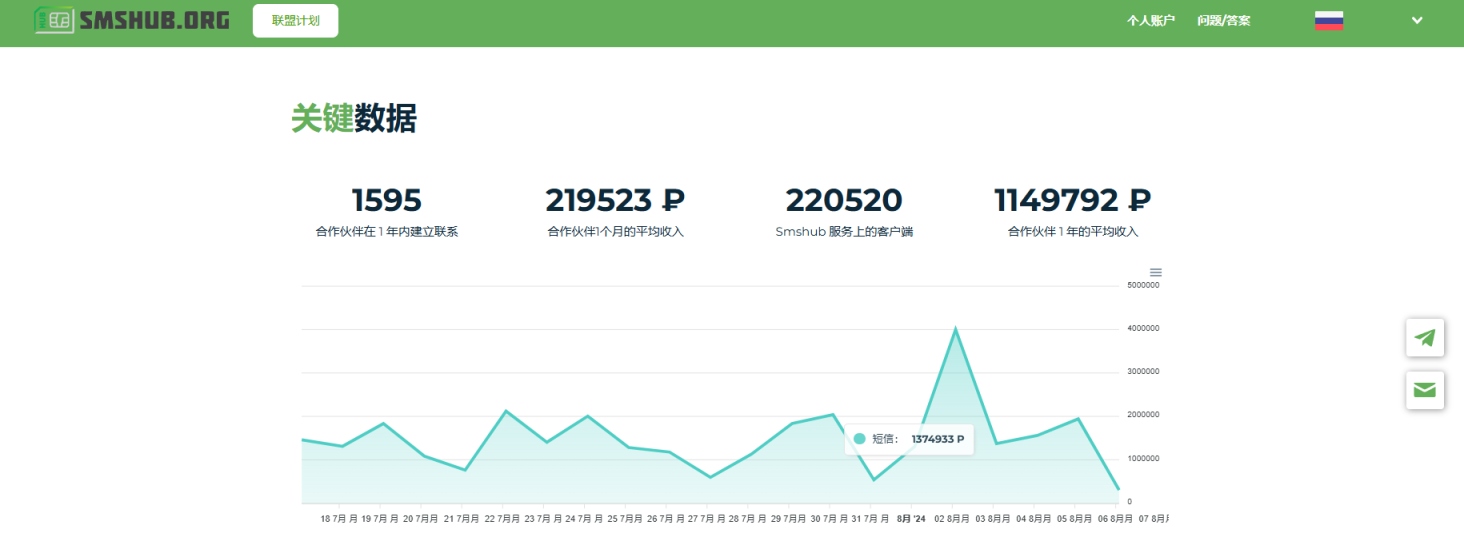Click the 5000000 y-axis label
The height and width of the screenshot is (533, 1464).
pyautogui.click(x=1142, y=286)
